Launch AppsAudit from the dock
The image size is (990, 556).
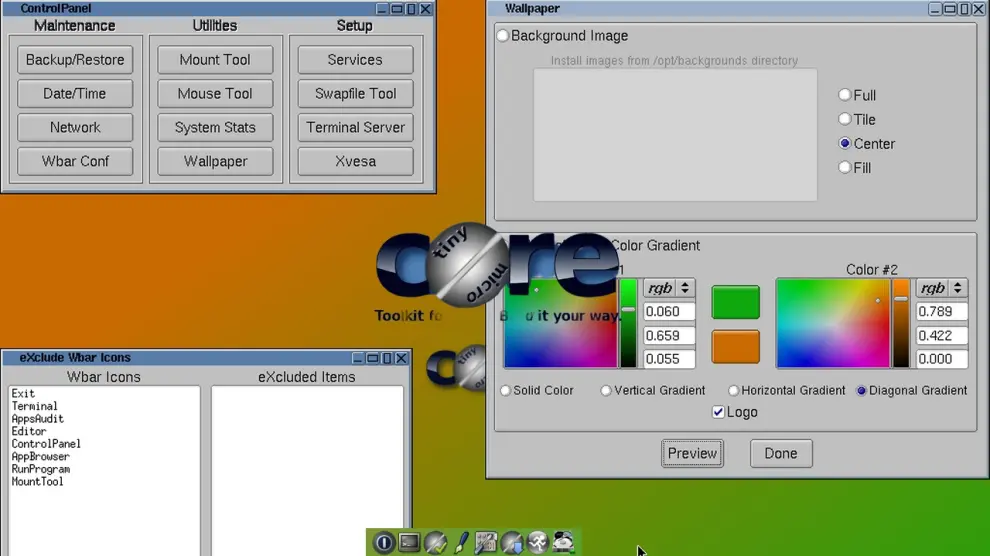click(x=435, y=542)
